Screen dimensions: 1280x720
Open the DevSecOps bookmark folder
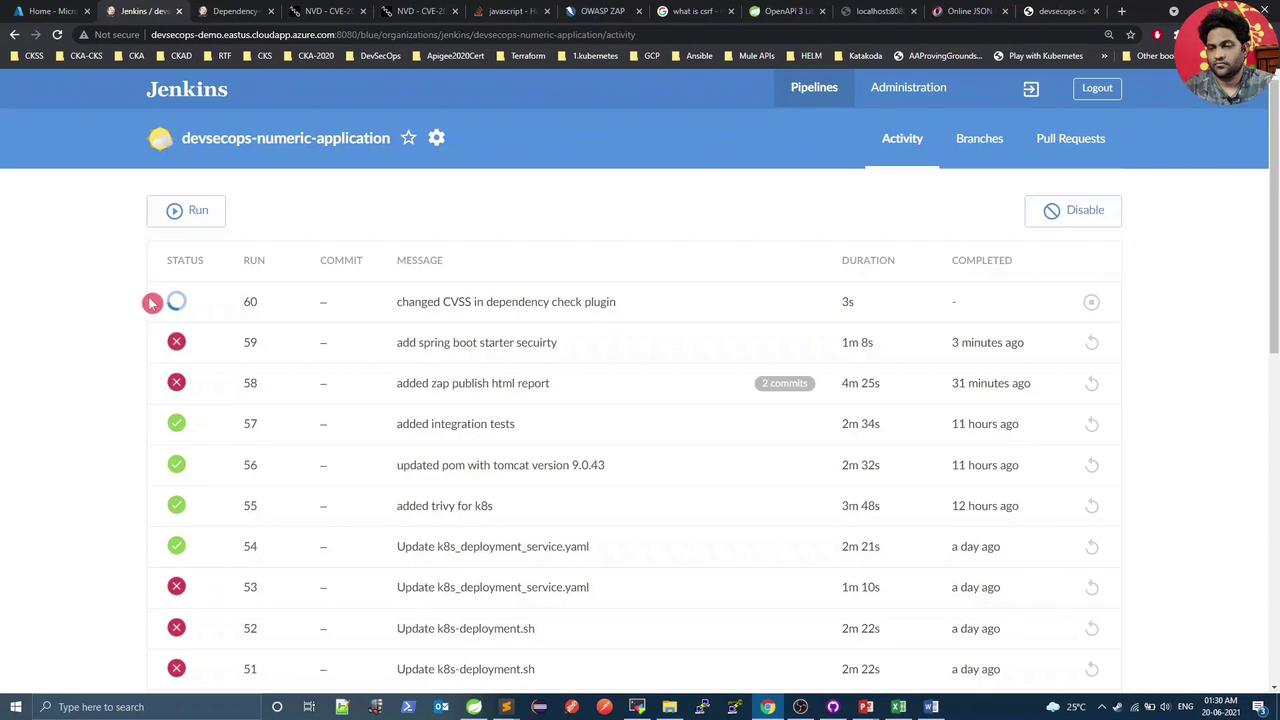coord(372,56)
